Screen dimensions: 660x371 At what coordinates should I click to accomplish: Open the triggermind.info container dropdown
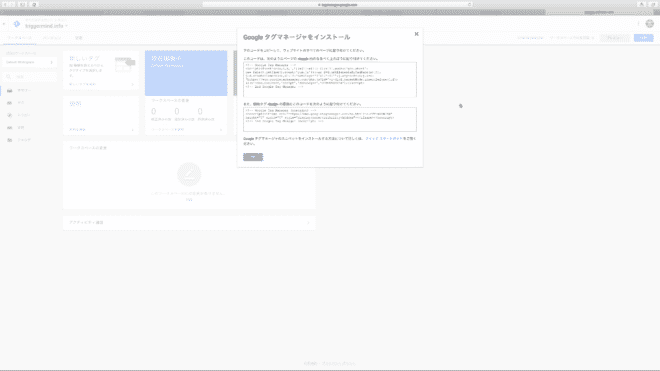[x=46, y=26]
